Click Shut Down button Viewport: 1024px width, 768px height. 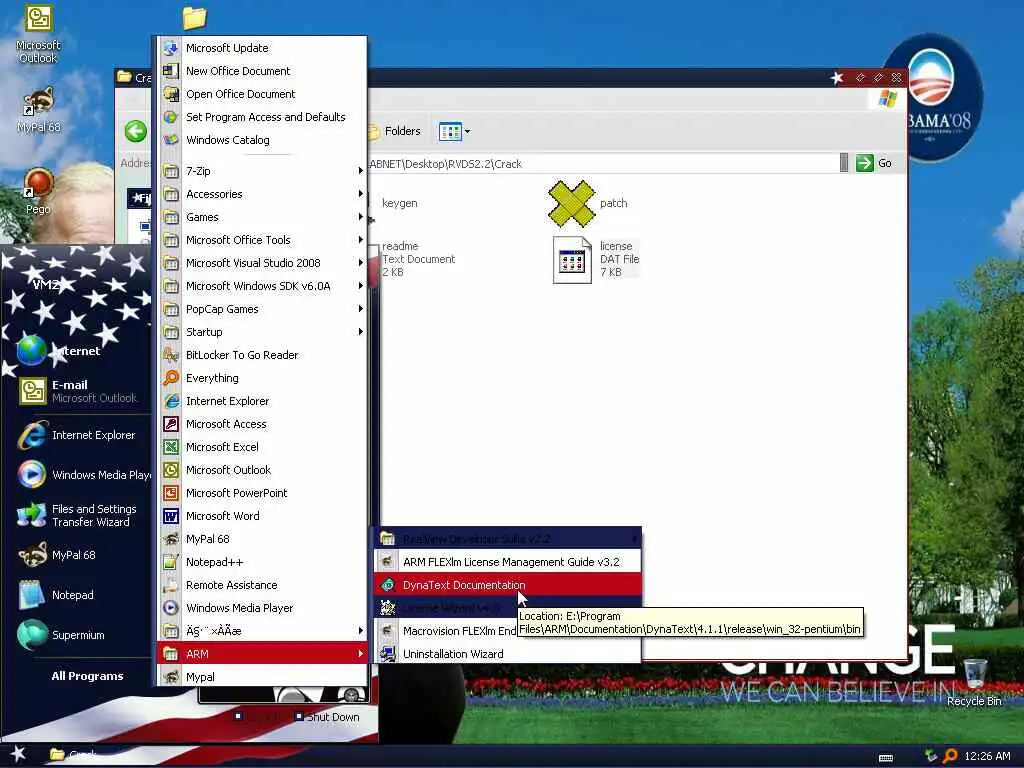[327, 716]
